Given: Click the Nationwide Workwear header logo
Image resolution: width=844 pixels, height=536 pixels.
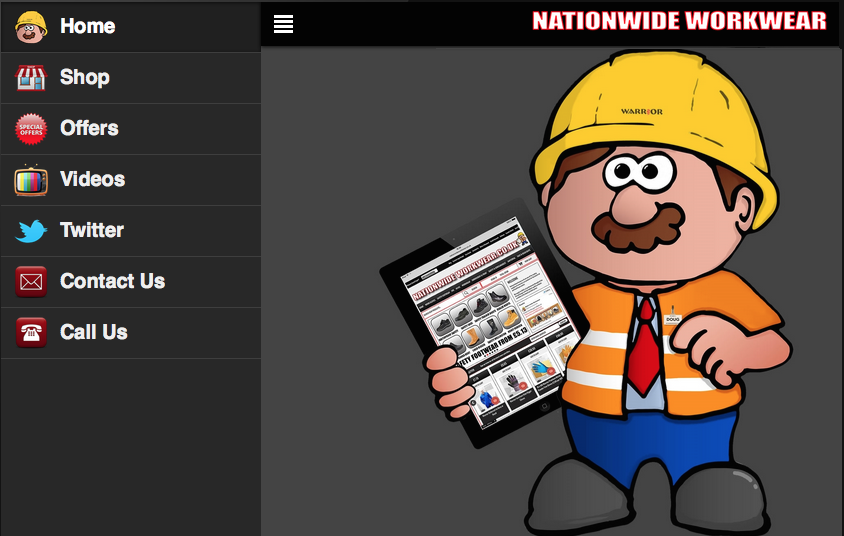Looking at the screenshot, I should point(679,22).
